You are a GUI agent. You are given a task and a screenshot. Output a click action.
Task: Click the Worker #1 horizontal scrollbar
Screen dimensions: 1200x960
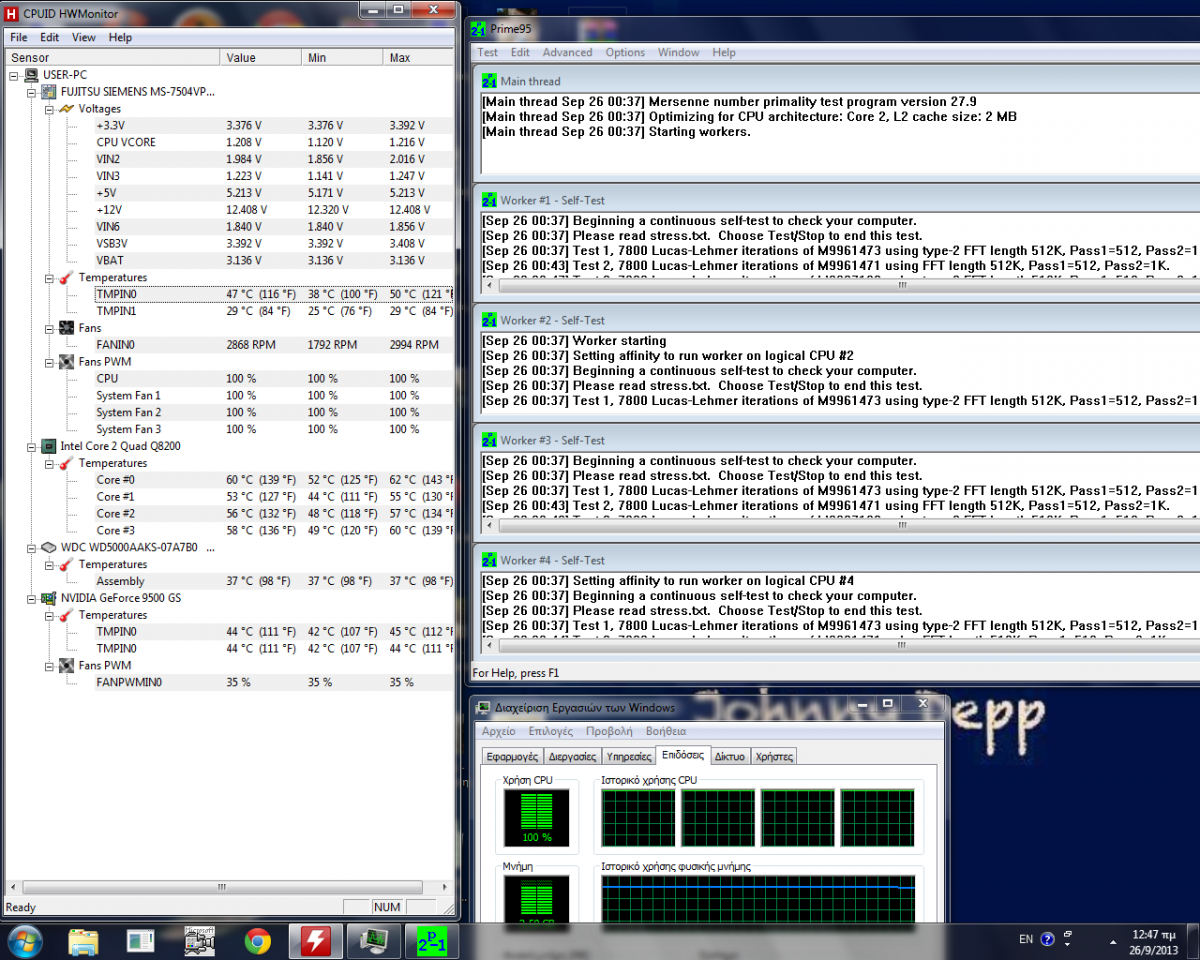840,285
